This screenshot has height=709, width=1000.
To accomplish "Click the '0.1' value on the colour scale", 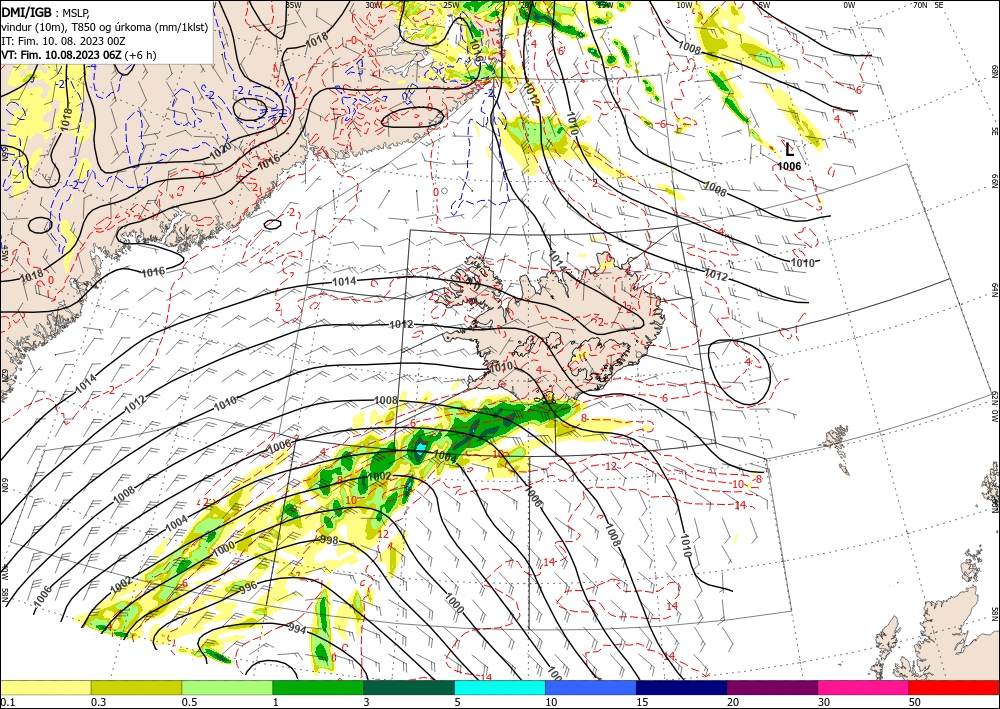I will click(x=8, y=702).
